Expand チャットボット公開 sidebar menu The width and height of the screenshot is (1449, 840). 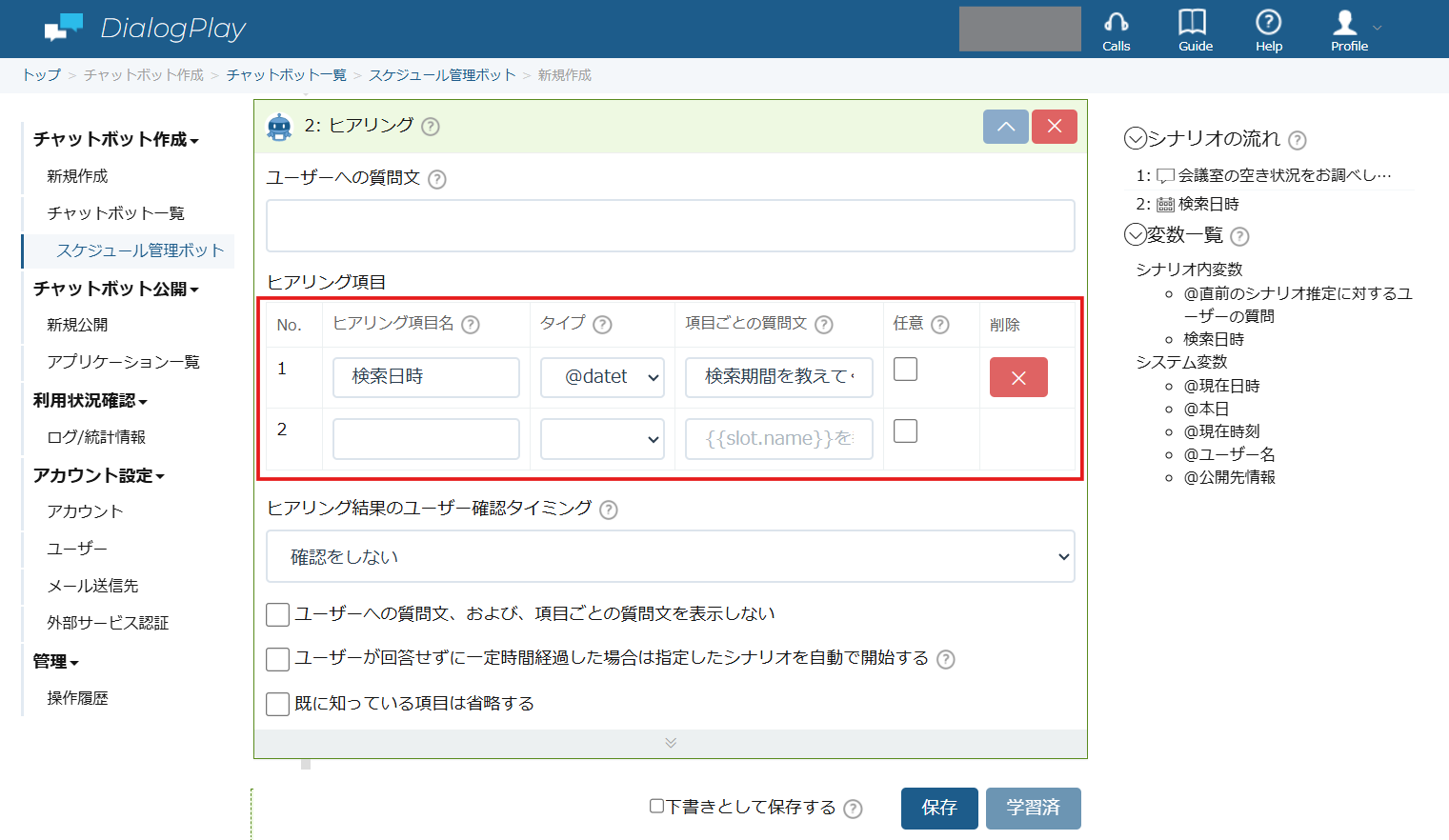tap(116, 289)
